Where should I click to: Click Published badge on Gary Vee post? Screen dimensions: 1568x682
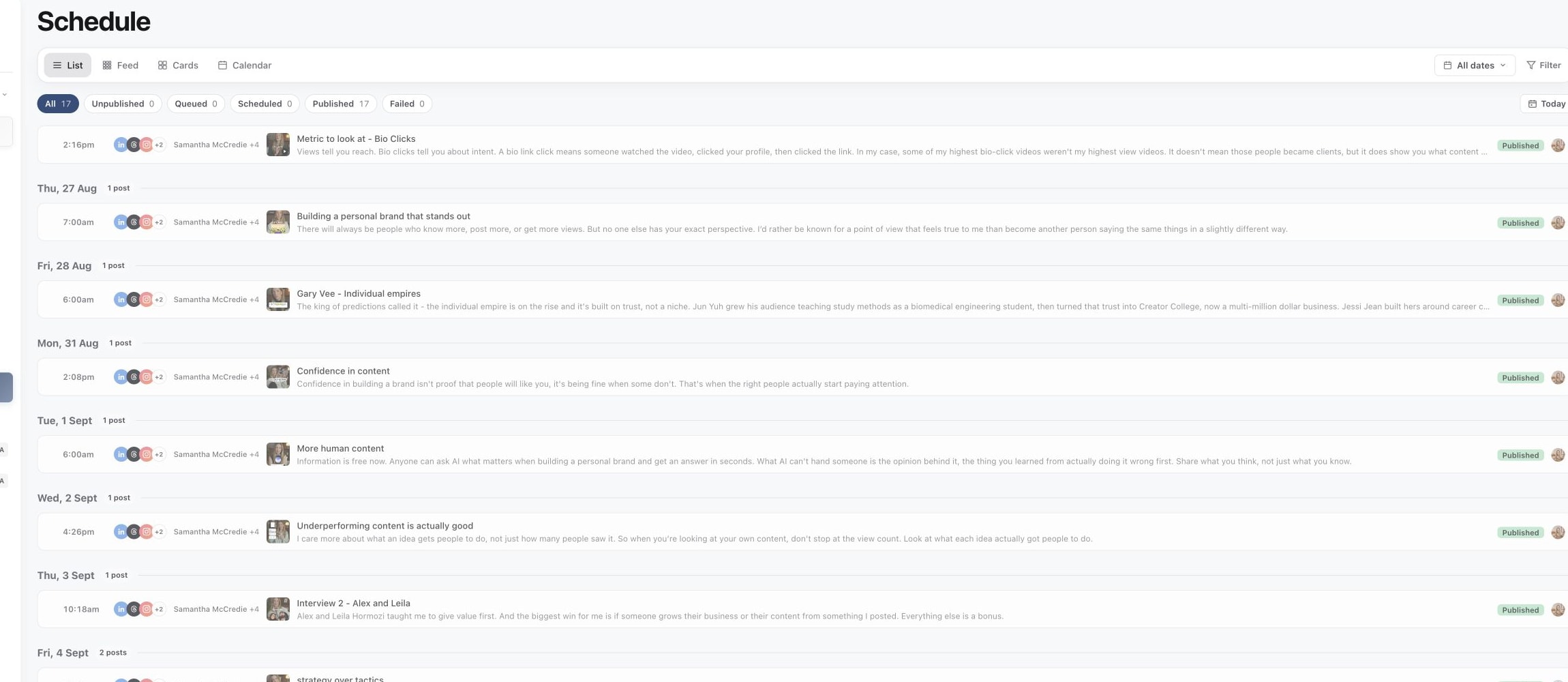tap(1520, 300)
